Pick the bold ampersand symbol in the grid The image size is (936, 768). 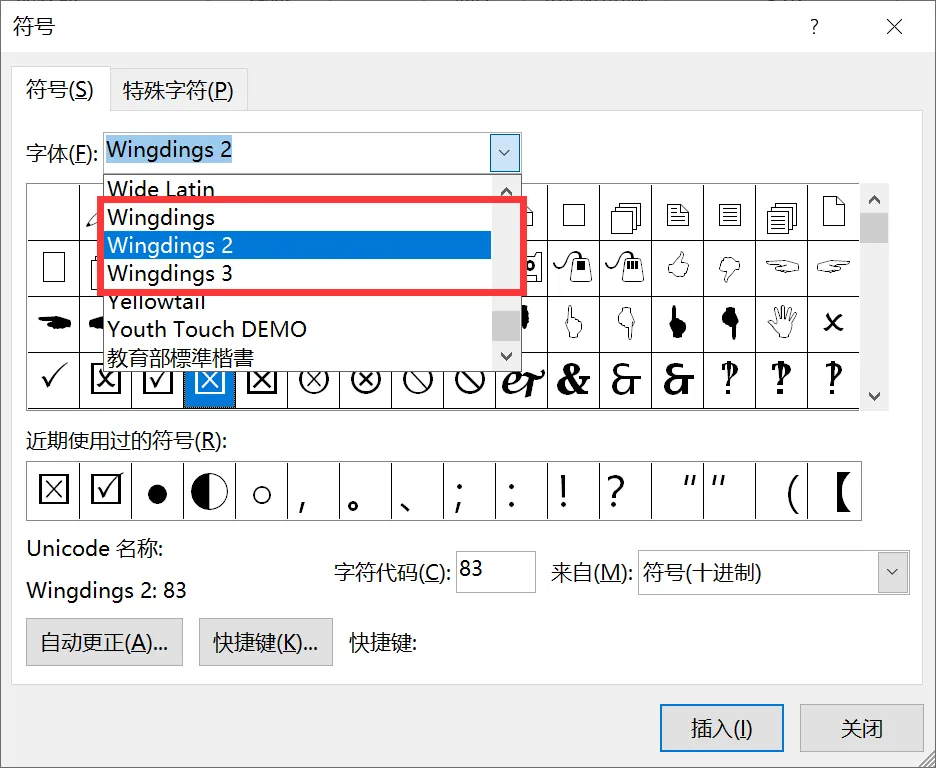point(573,381)
